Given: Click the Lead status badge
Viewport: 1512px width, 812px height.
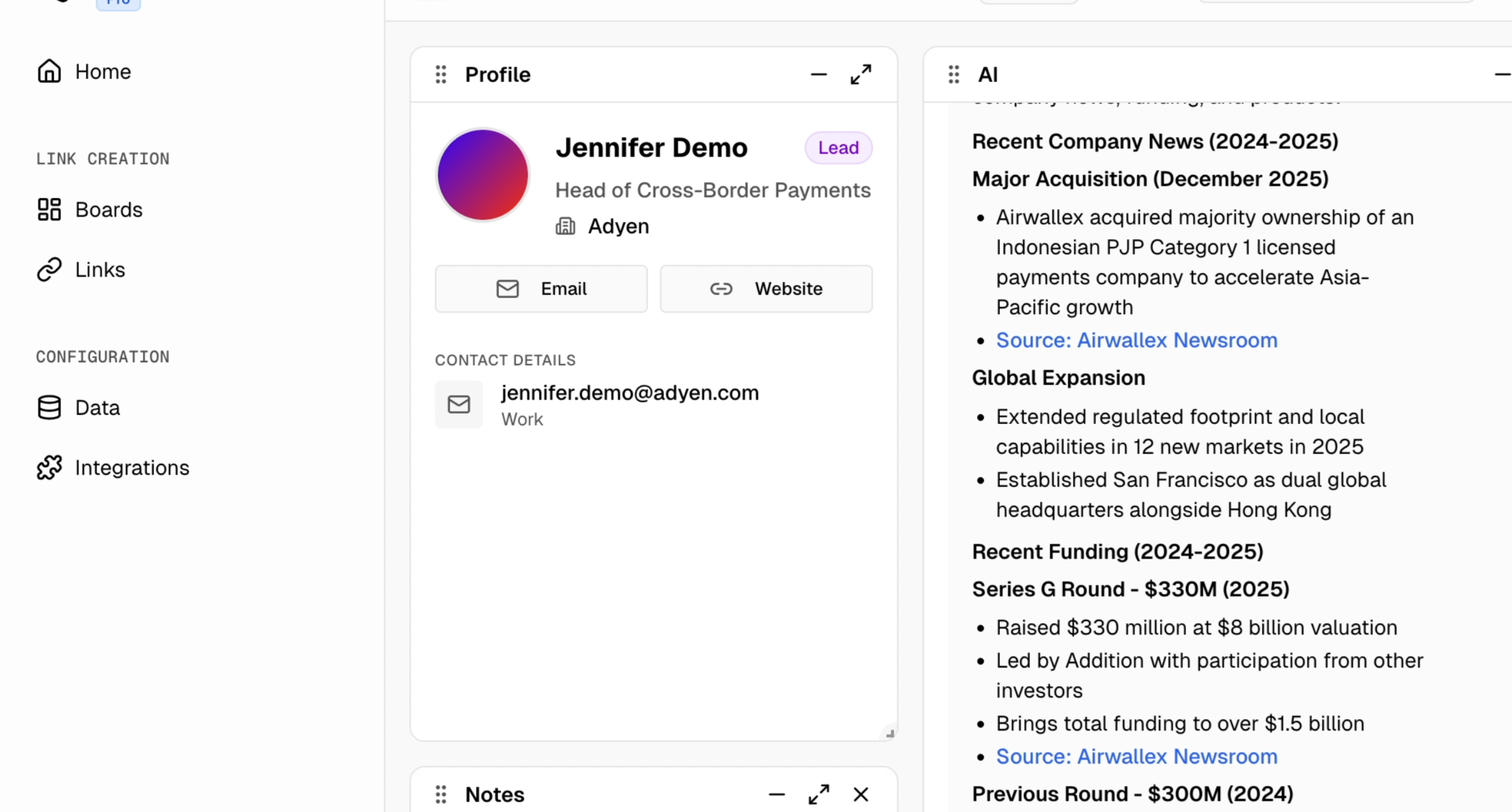Looking at the screenshot, I should (x=837, y=148).
